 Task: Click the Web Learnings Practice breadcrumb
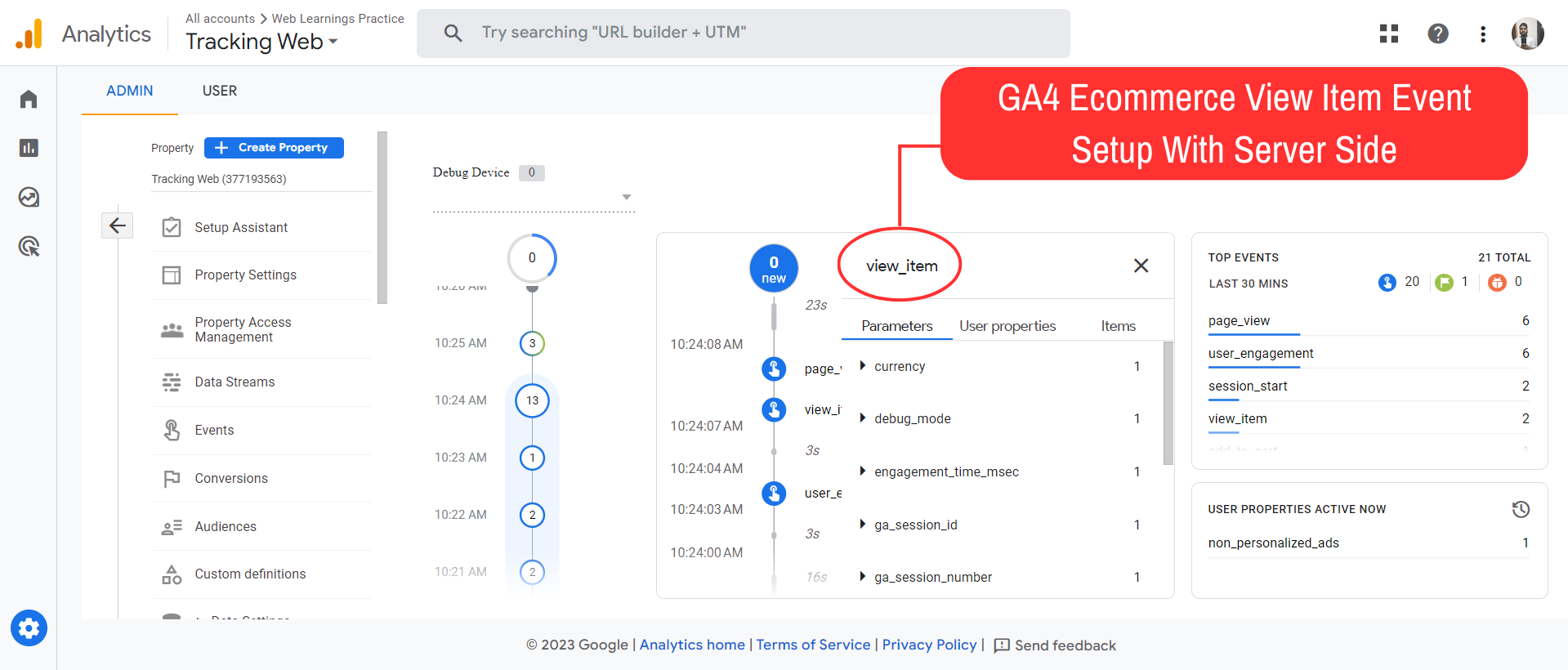click(337, 18)
